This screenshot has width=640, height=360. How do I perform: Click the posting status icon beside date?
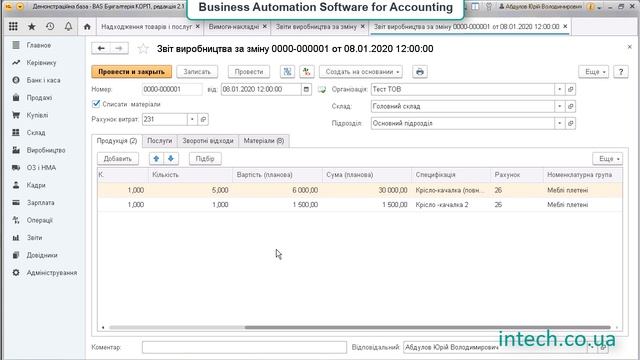322,89
